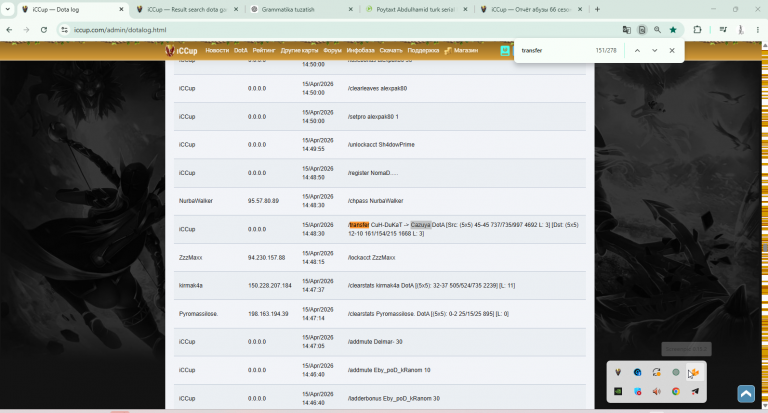Click the '/ladderbonus Eby_poD_kRanom 30' command text
The image size is (768, 413).
pos(394,399)
